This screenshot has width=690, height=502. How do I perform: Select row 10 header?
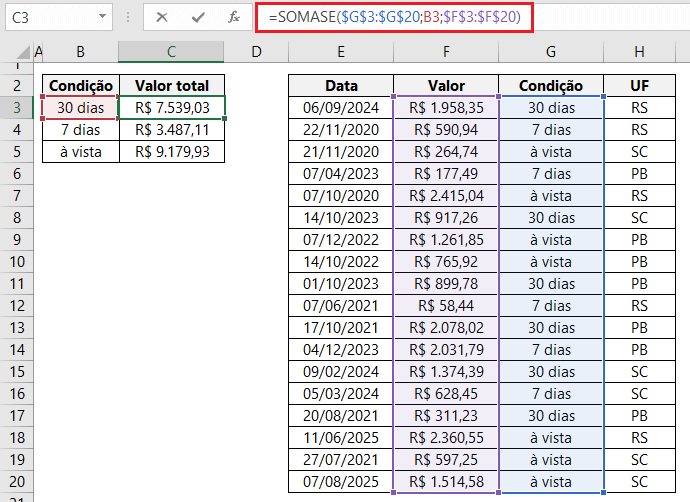point(17,261)
